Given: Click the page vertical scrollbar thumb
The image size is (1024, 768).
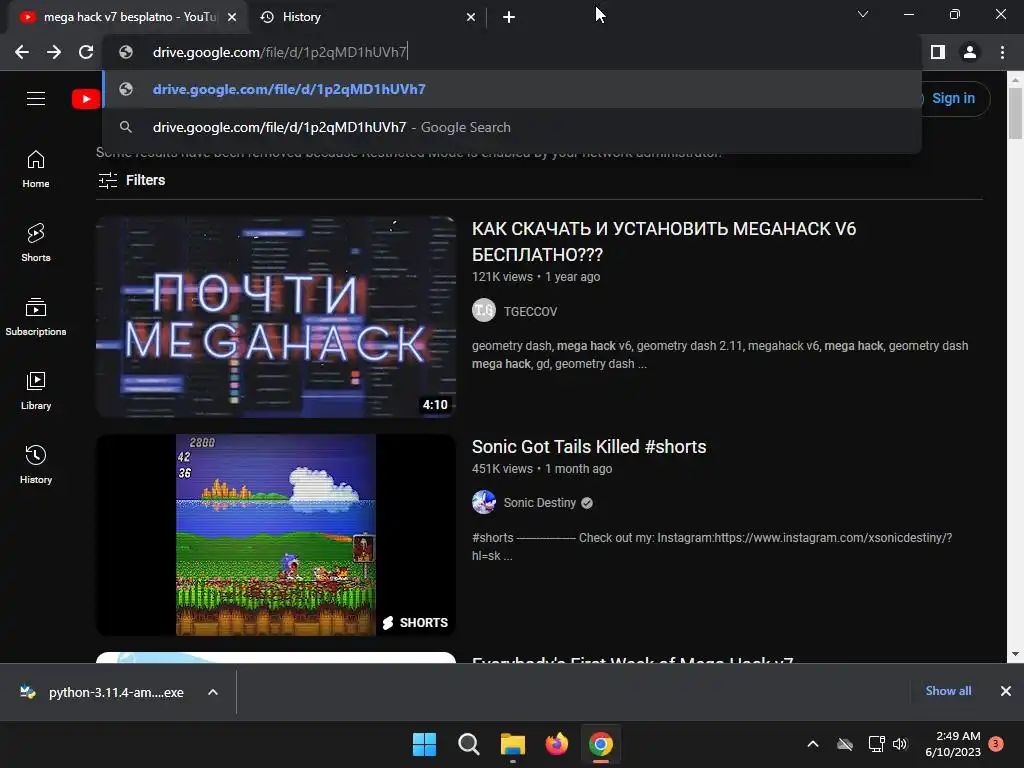Looking at the screenshot, I should 1015,113.
